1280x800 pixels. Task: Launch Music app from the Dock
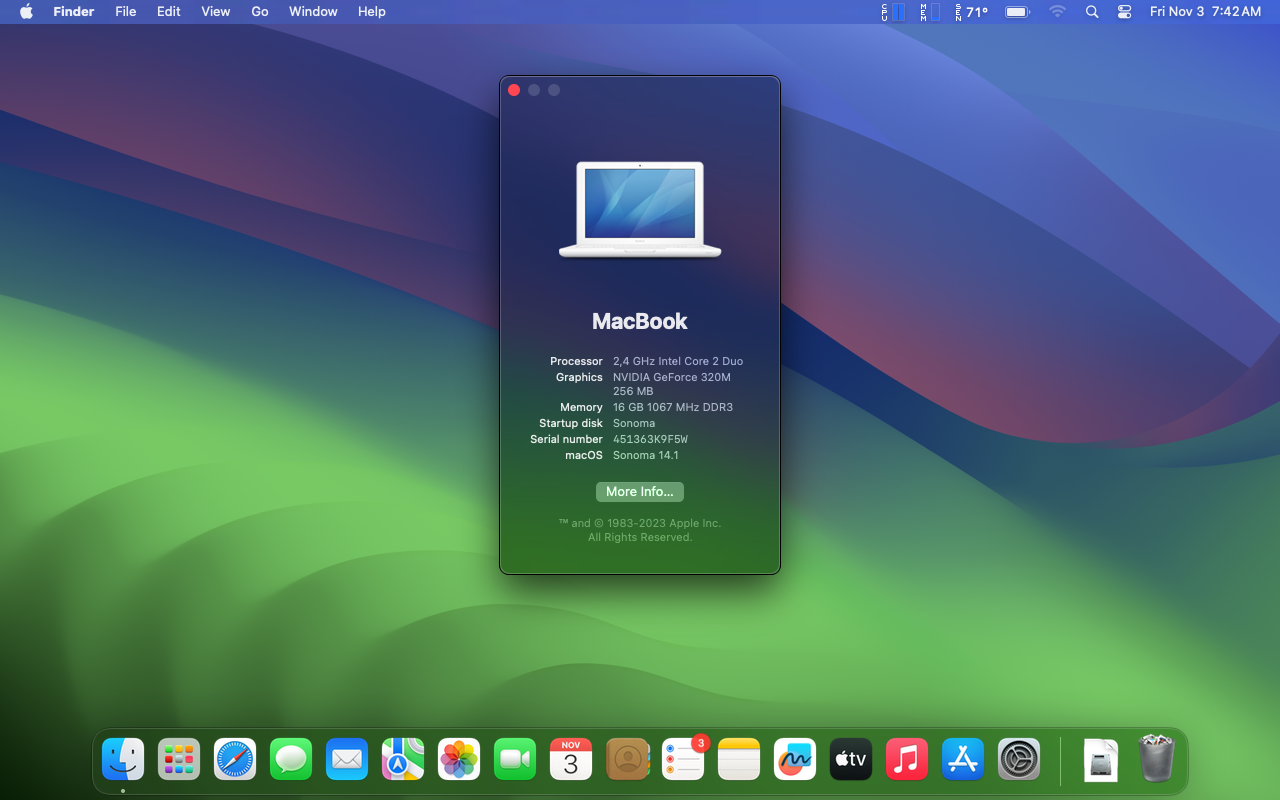907,760
